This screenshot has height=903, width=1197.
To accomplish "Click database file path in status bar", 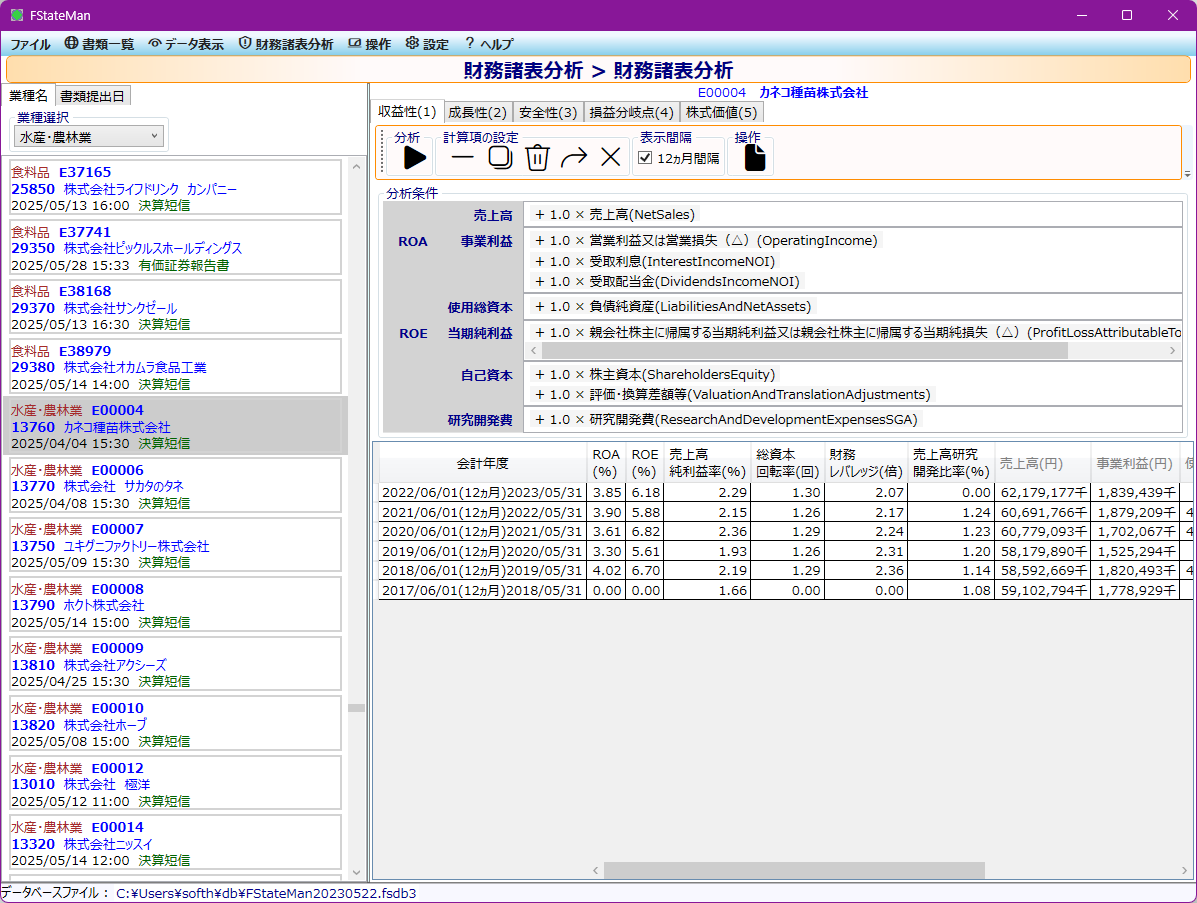I will tap(266, 893).
